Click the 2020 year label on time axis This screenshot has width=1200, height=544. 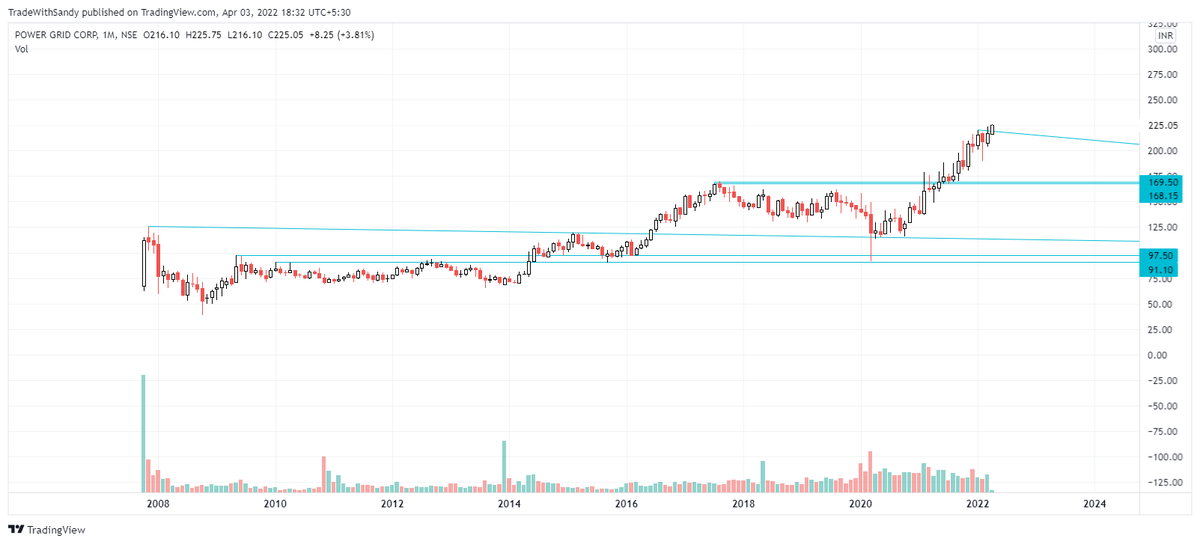(861, 504)
